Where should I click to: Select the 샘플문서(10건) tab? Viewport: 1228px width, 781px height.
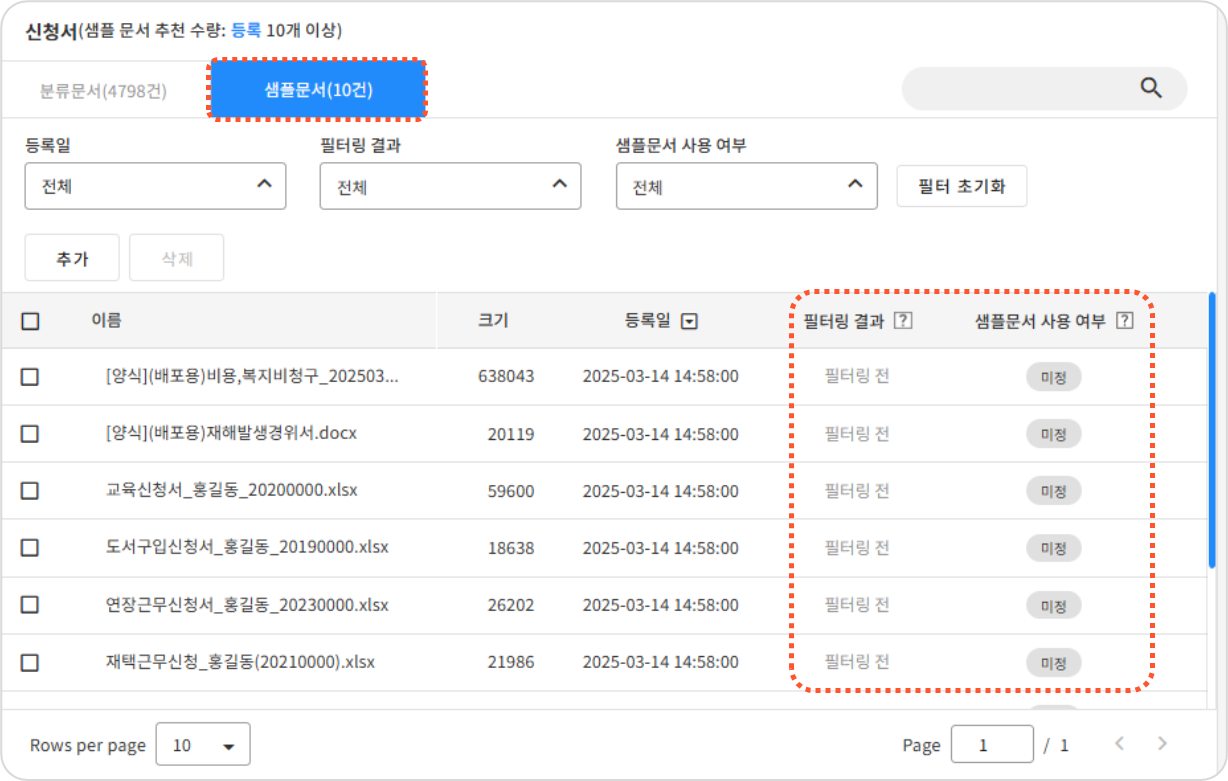coord(318,91)
